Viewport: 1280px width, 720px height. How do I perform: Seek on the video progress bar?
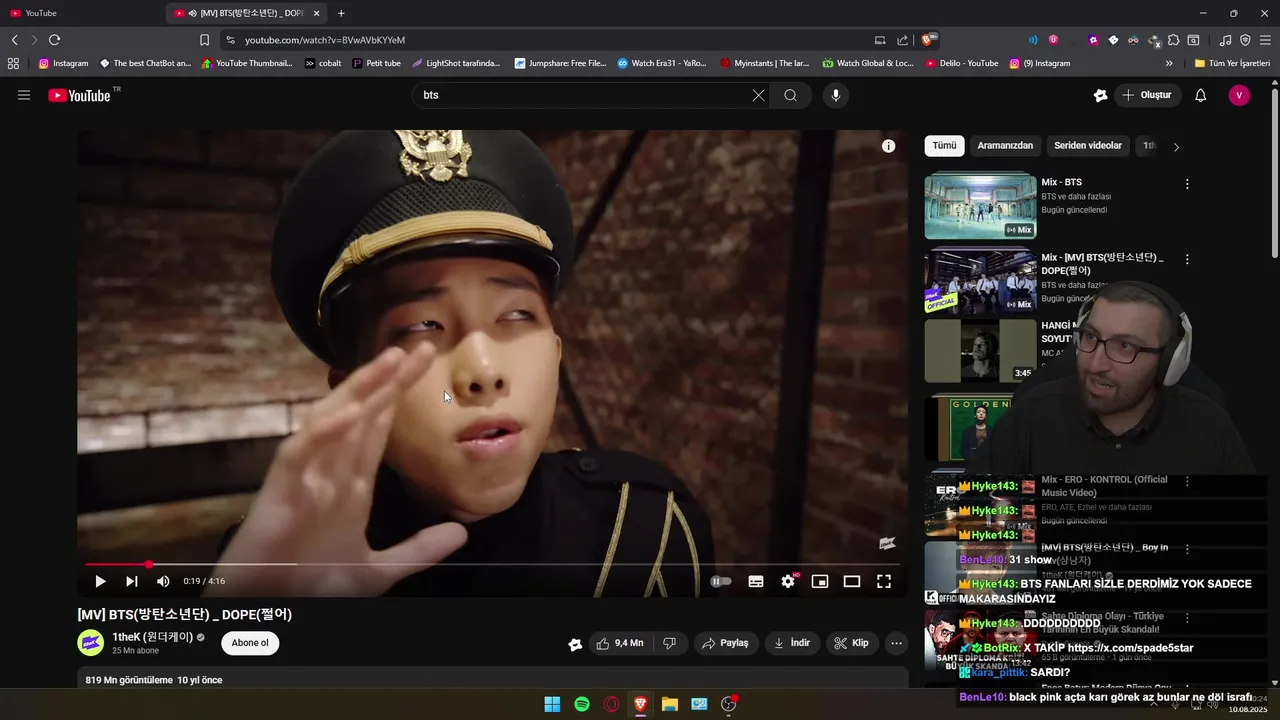pyautogui.click(x=492, y=564)
